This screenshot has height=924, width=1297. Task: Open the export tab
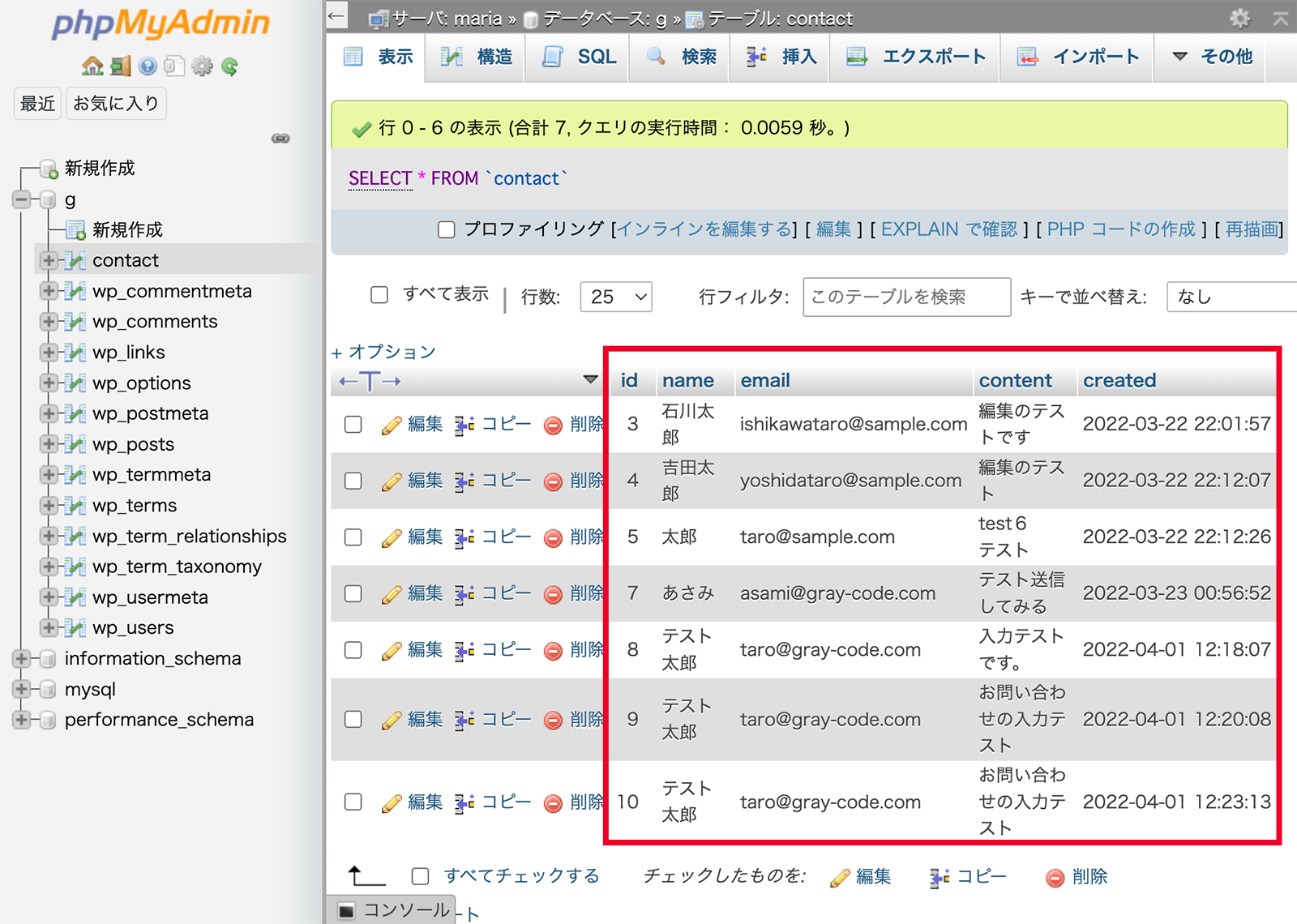point(916,57)
